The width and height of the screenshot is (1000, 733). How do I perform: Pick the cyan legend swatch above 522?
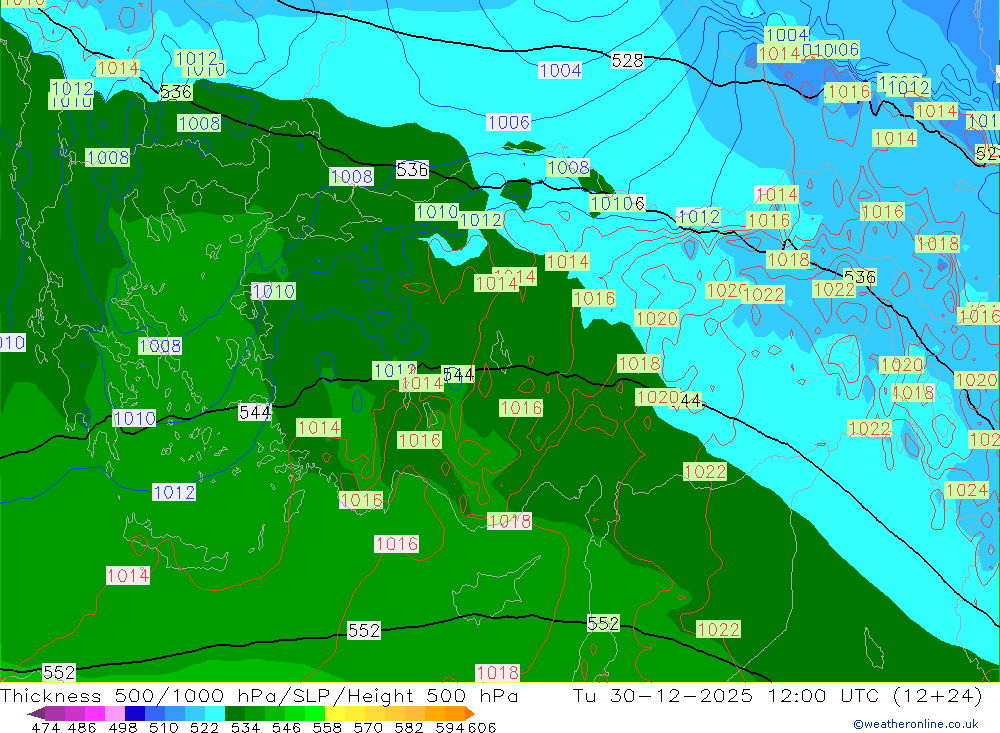click(215, 713)
